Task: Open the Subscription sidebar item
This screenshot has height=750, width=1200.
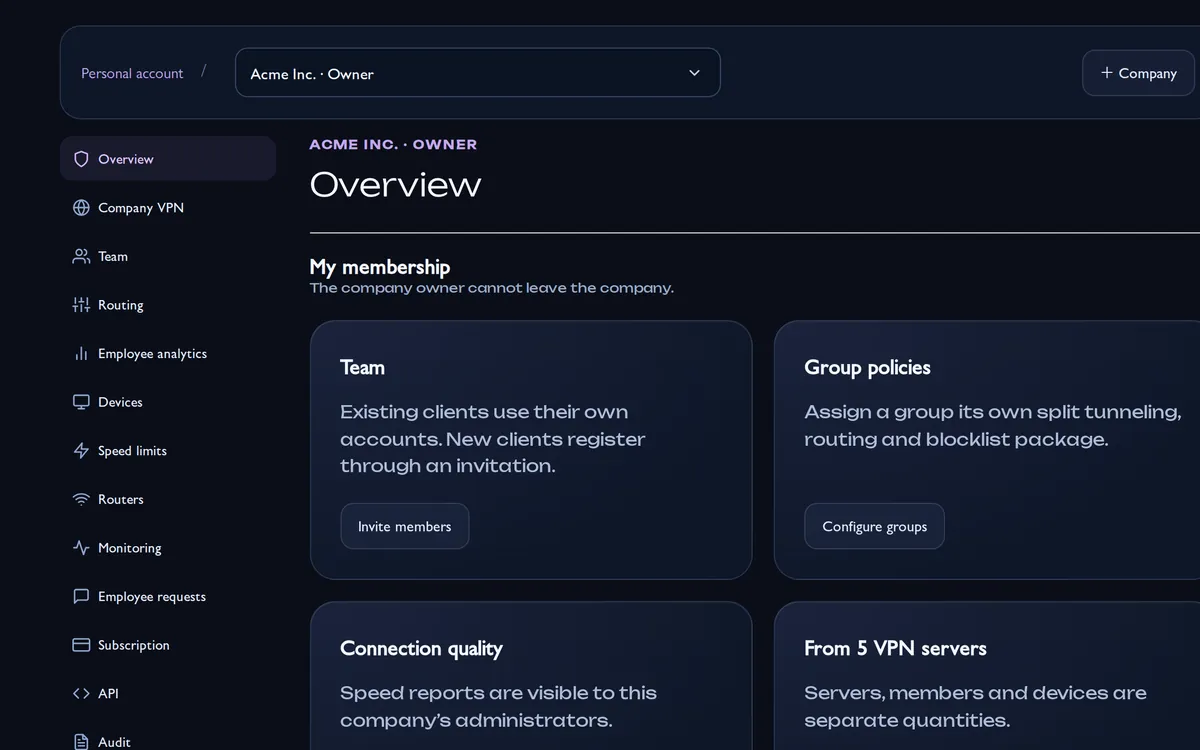Action: pyautogui.click(x=168, y=645)
